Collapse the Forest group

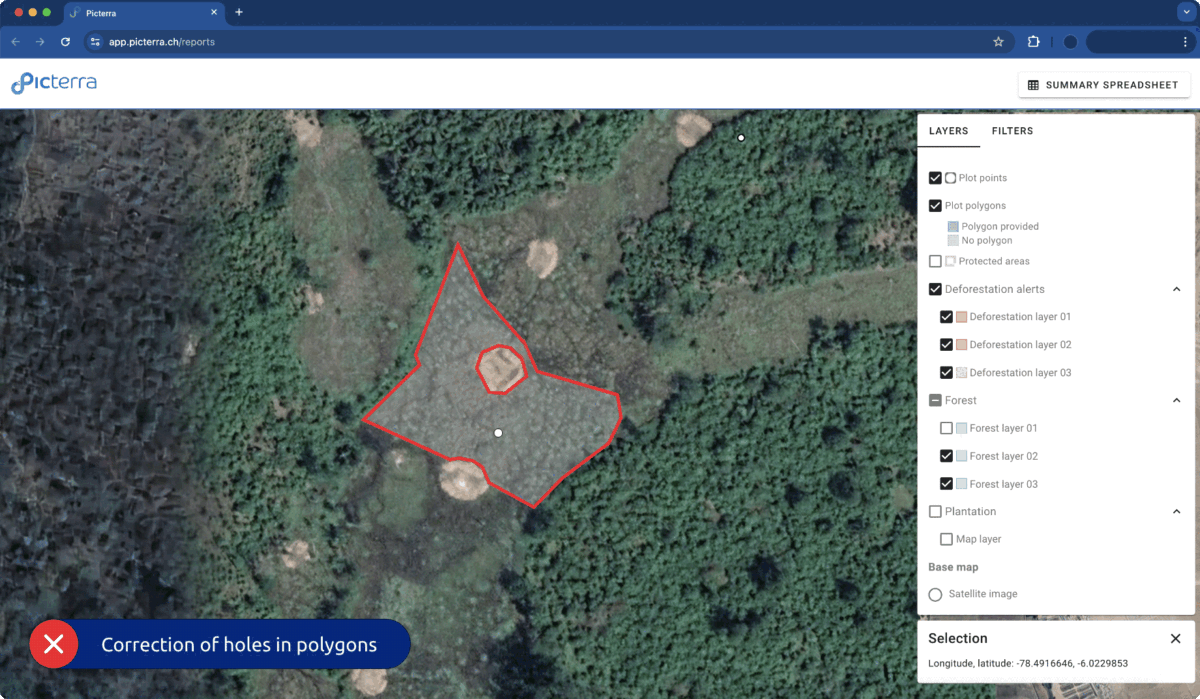pos(1176,400)
